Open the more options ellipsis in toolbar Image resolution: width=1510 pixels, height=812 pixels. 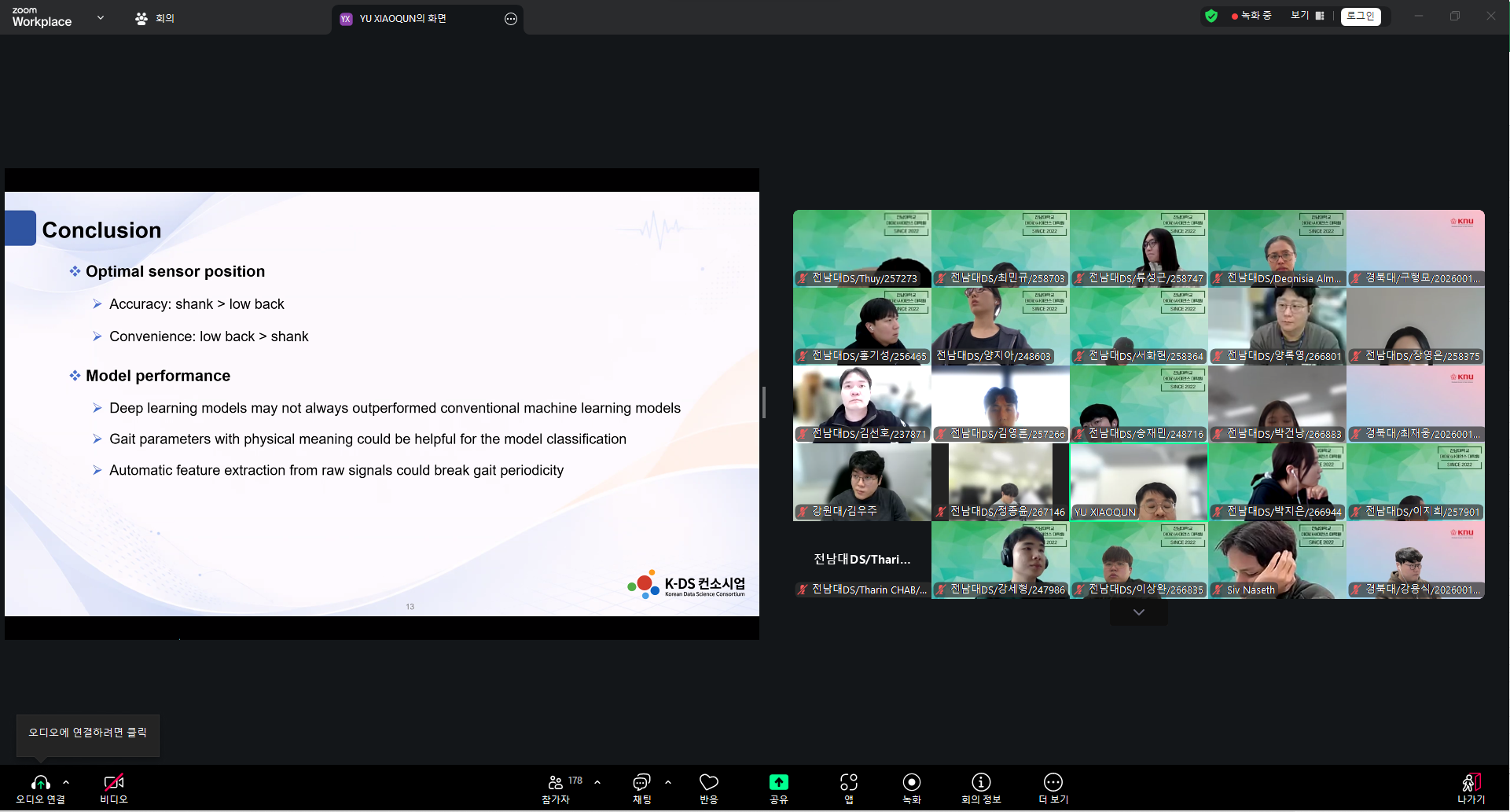[1053, 783]
